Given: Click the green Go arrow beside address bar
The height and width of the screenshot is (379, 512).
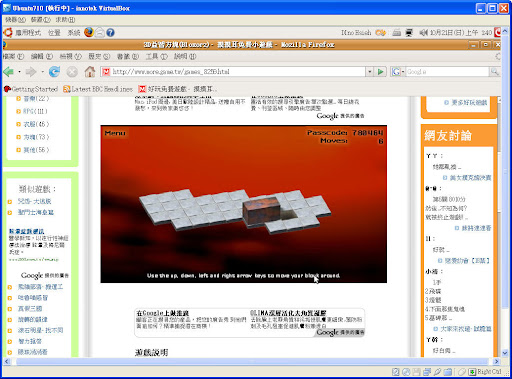Looking at the screenshot, I should point(380,71).
